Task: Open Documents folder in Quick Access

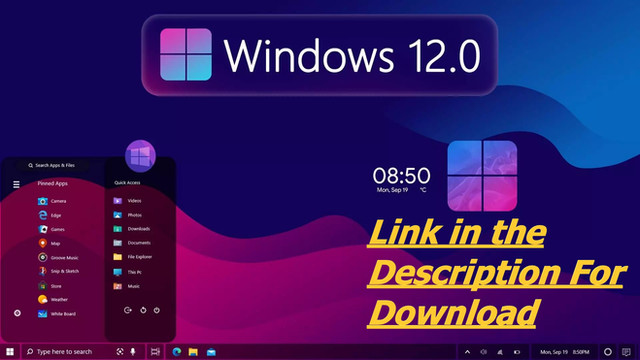Action: click(132, 243)
